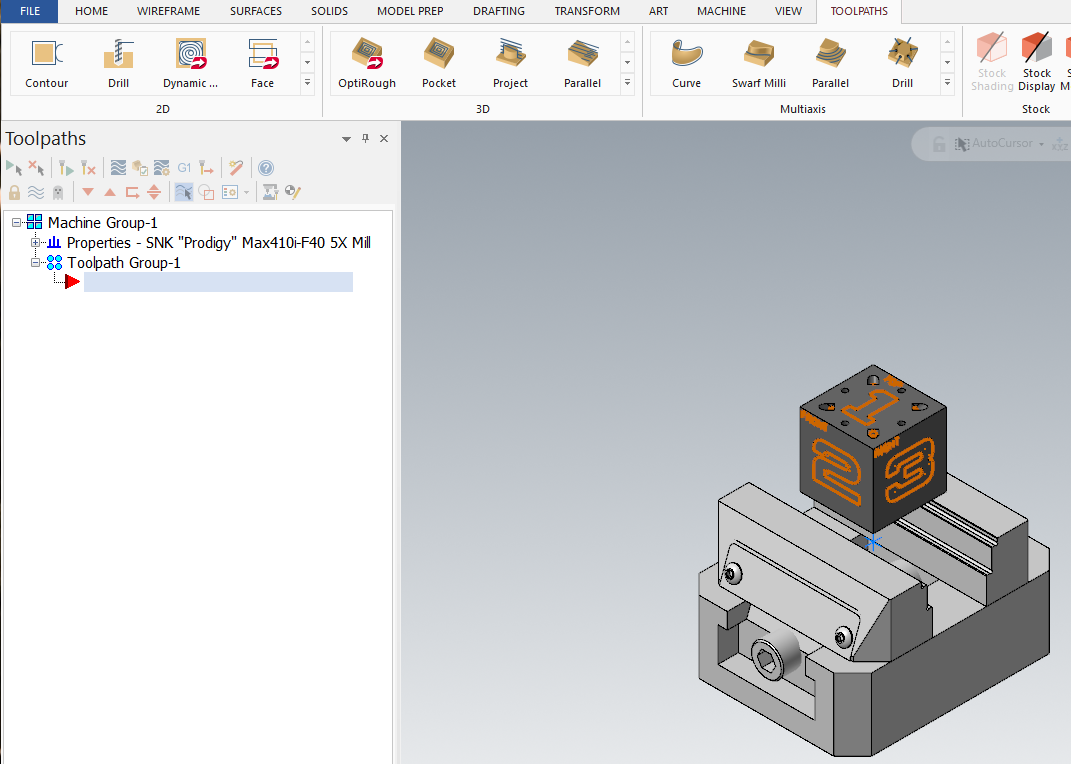The width and height of the screenshot is (1071, 764).
Task: Open simulator options icon
Action: tap(162, 167)
